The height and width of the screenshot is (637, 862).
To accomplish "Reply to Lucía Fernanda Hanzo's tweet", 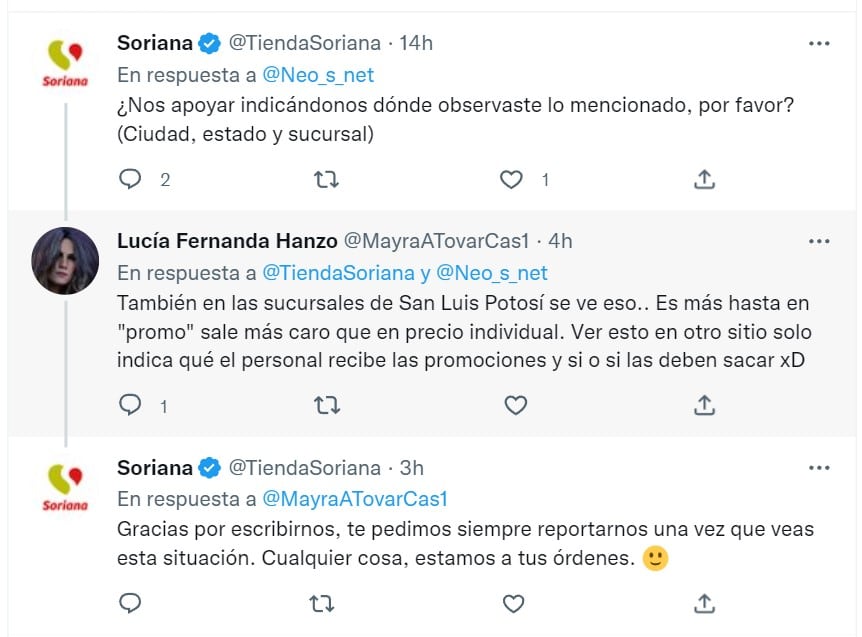I will click(x=131, y=405).
